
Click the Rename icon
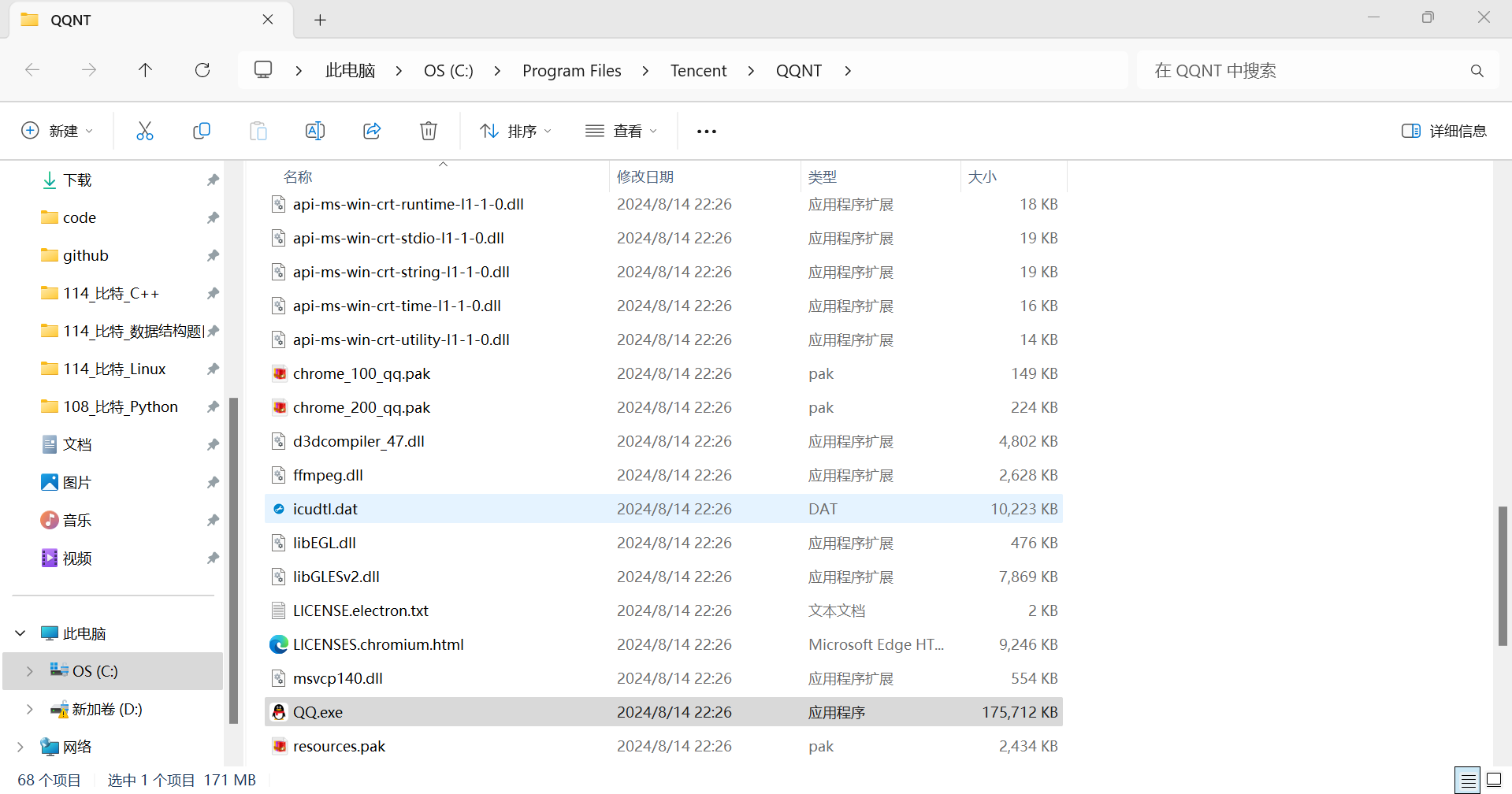click(x=315, y=131)
